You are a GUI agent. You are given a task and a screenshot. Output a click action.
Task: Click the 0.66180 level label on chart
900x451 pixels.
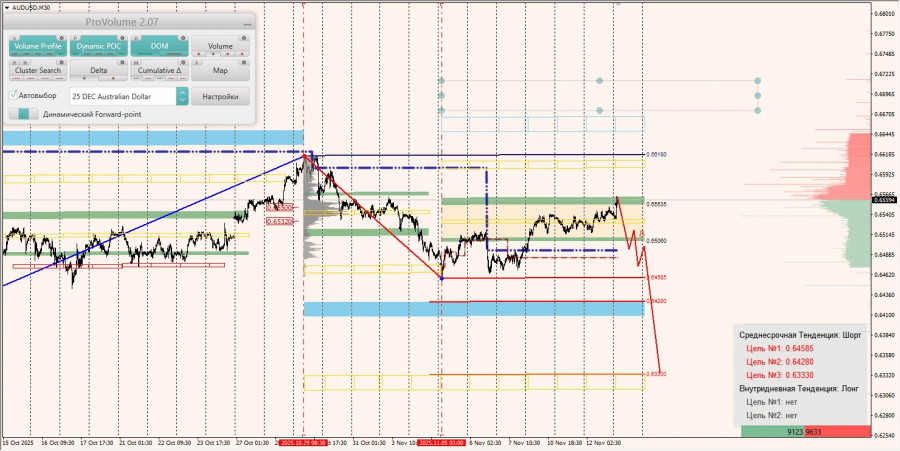click(657, 154)
